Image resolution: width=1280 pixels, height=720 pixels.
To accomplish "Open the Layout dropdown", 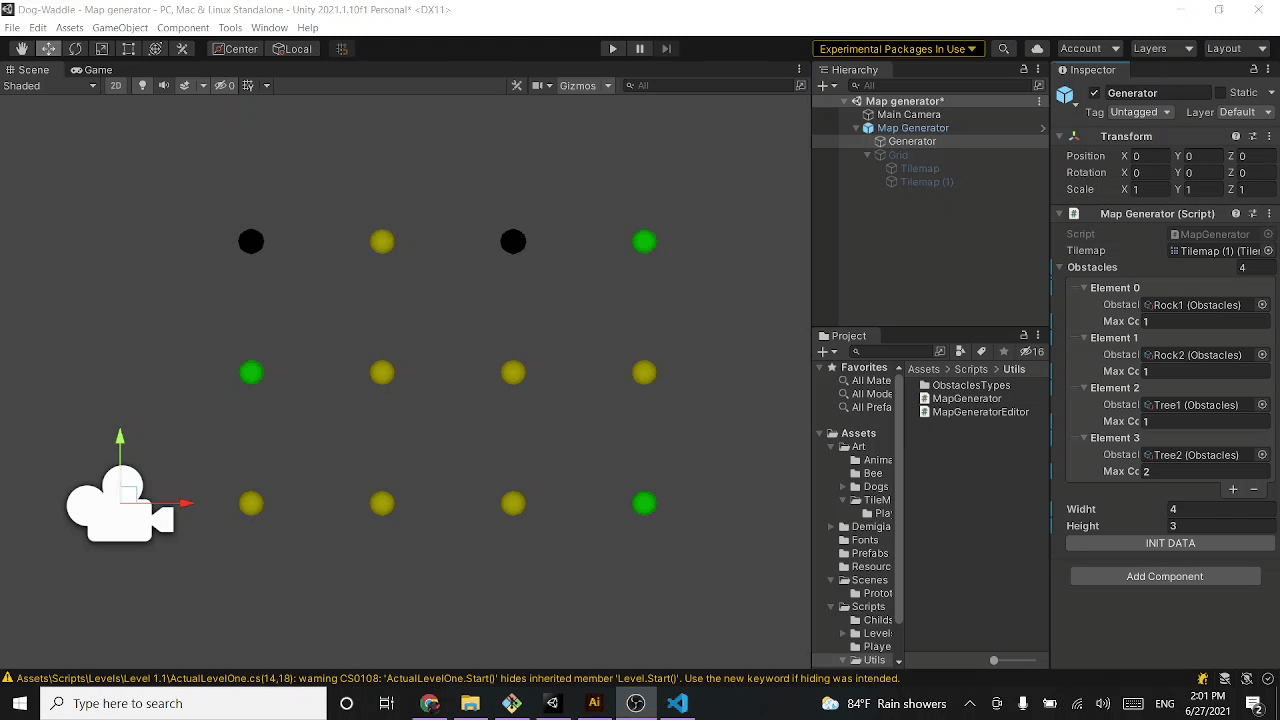I will [x=1236, y=49].
